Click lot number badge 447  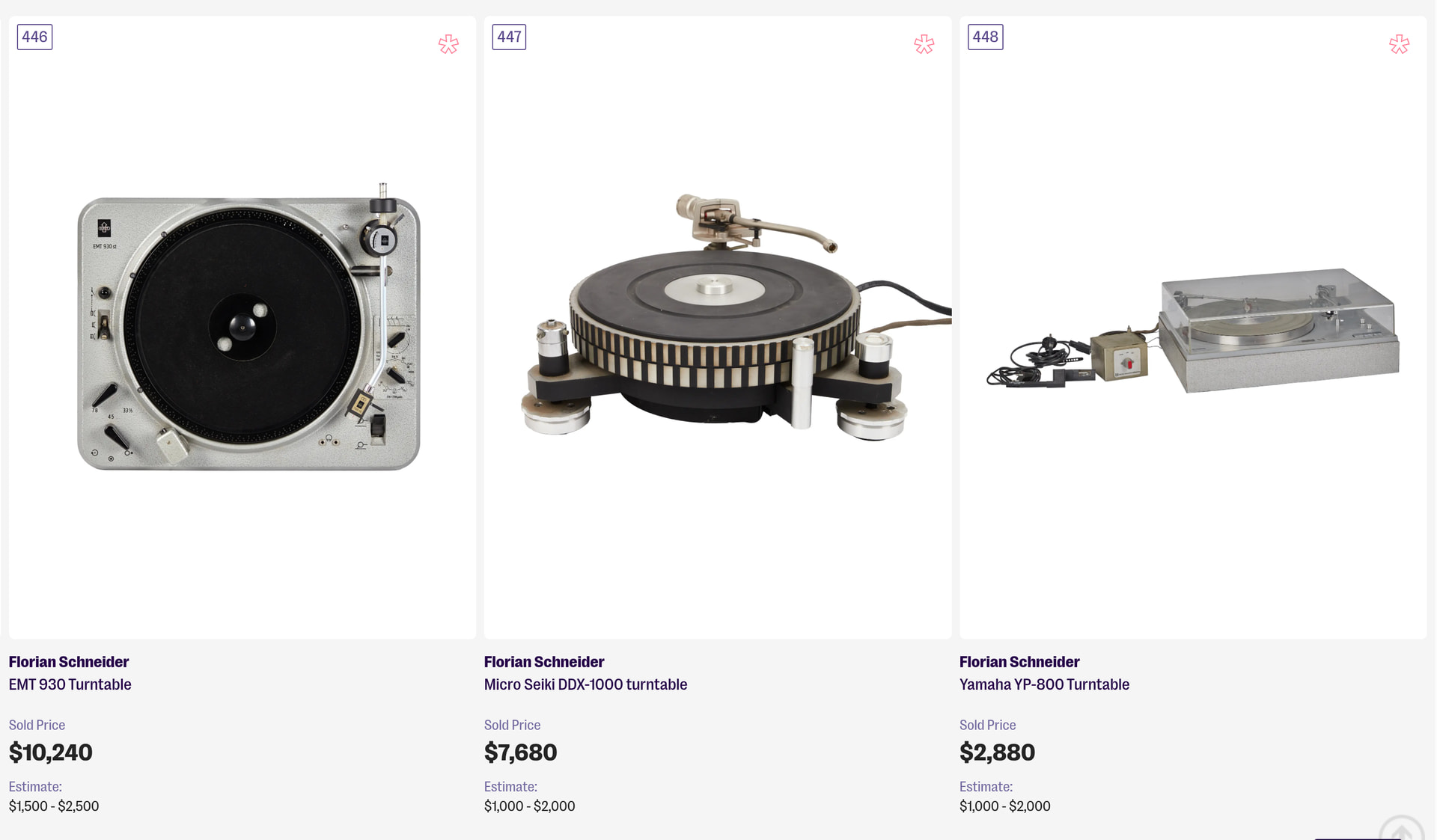point(509,37)
